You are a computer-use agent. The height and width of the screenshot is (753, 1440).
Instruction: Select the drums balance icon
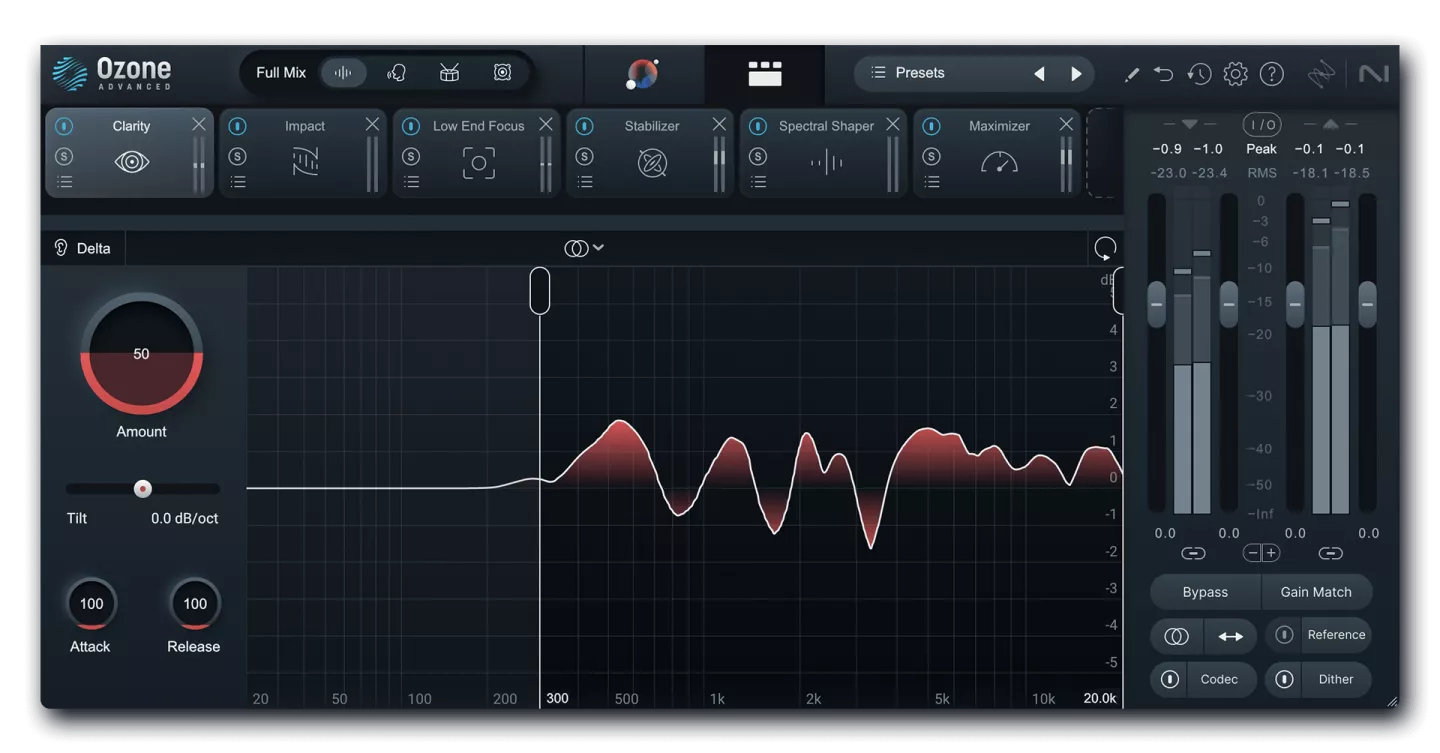(x=449, y=73)
